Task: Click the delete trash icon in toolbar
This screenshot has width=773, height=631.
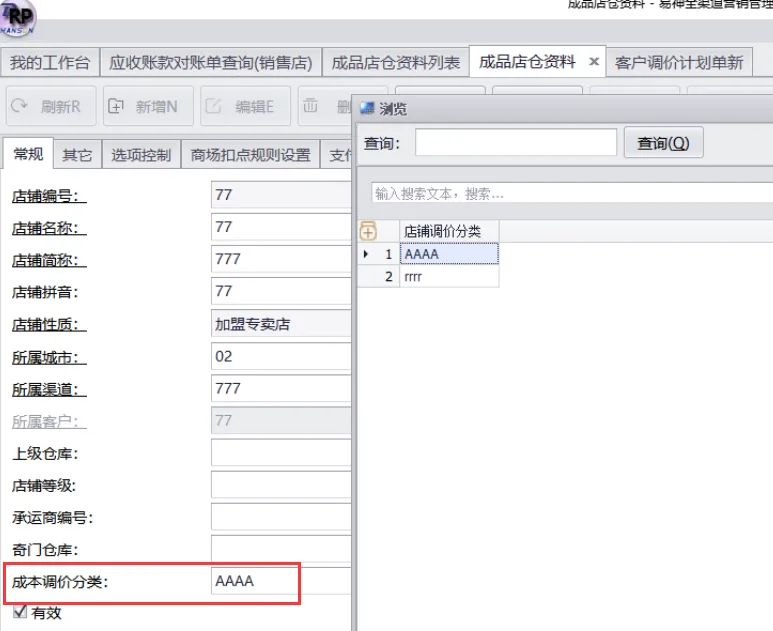Action: pyautogui.click(x=312, y=105)
